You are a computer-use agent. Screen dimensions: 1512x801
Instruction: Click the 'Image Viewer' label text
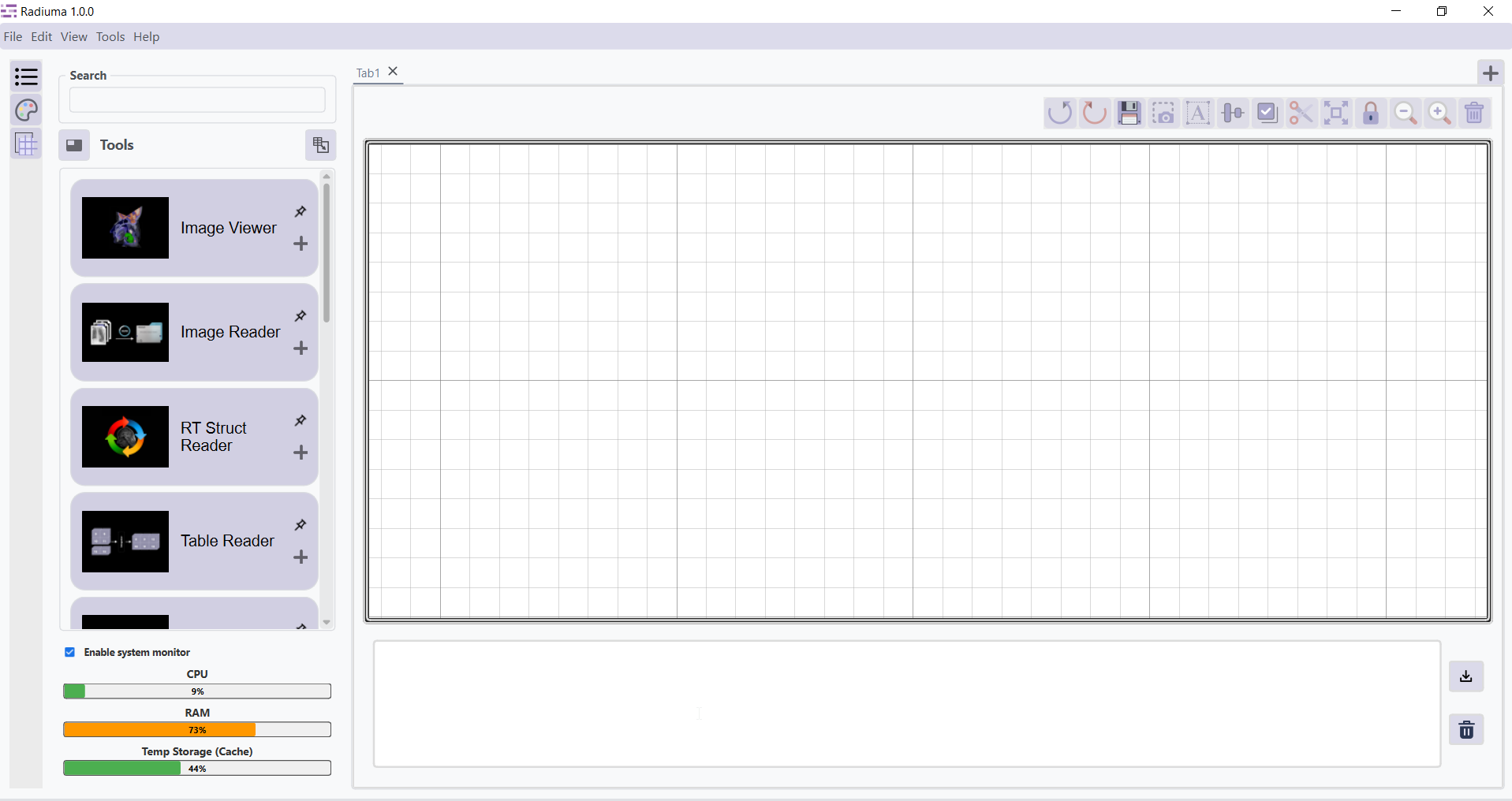pos(229,228)
